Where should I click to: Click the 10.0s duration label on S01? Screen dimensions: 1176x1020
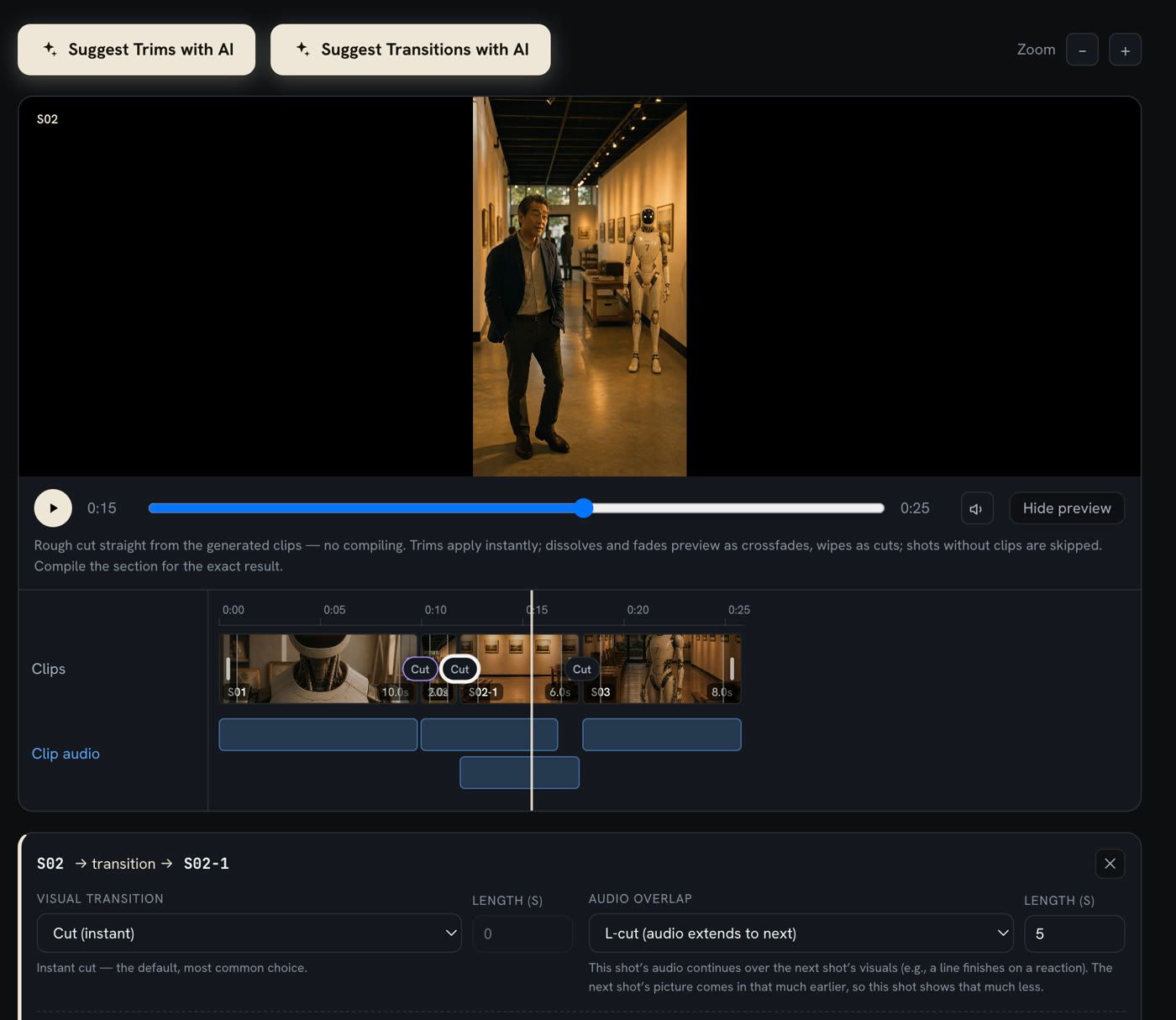395,692
